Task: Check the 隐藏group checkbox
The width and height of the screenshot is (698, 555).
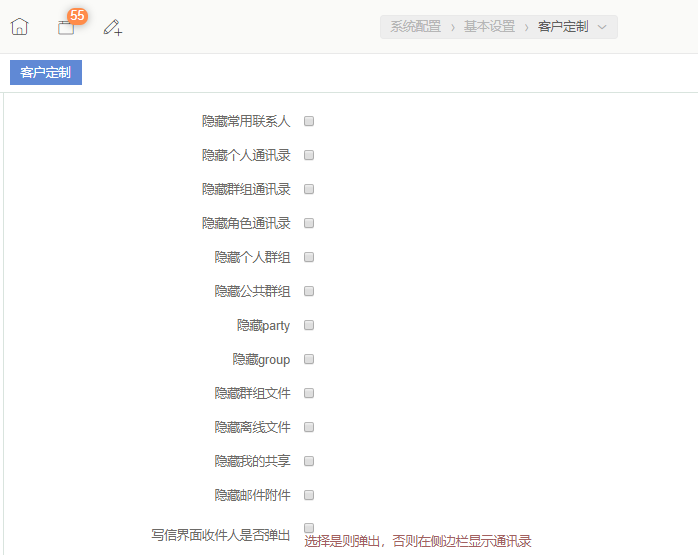Action: (309, 359)
